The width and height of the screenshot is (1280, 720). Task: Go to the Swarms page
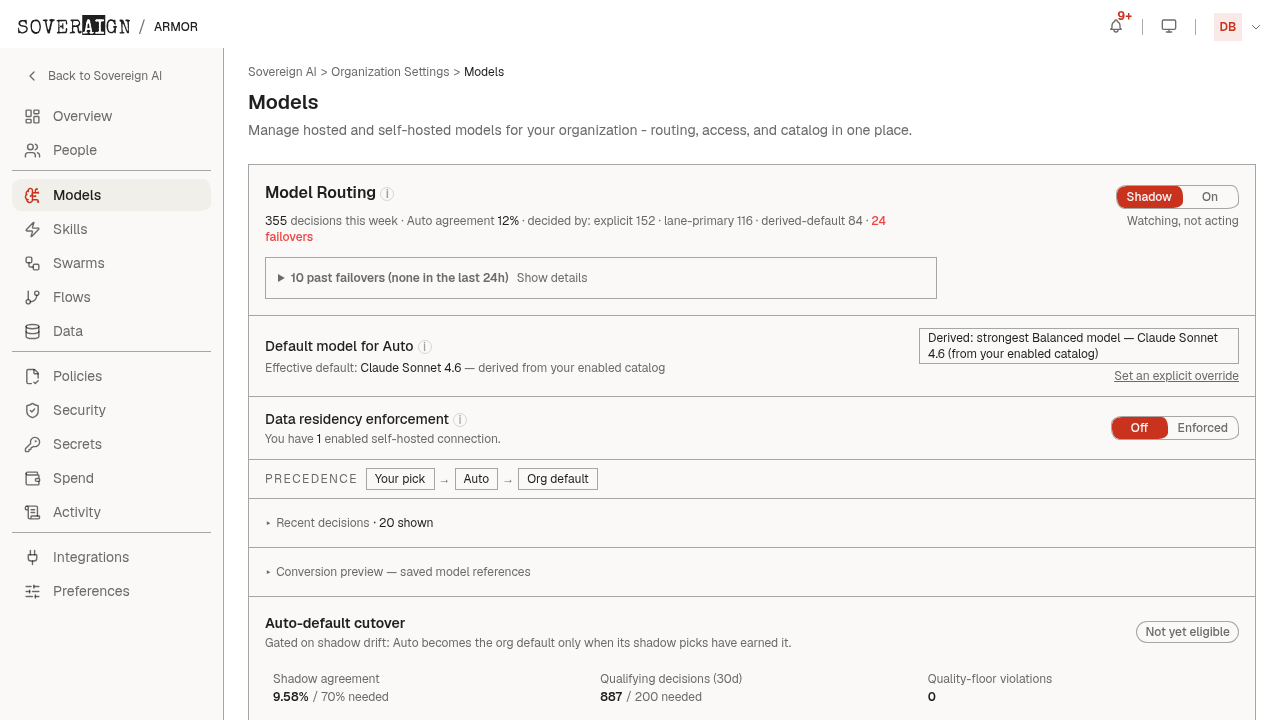click(111, 263)
